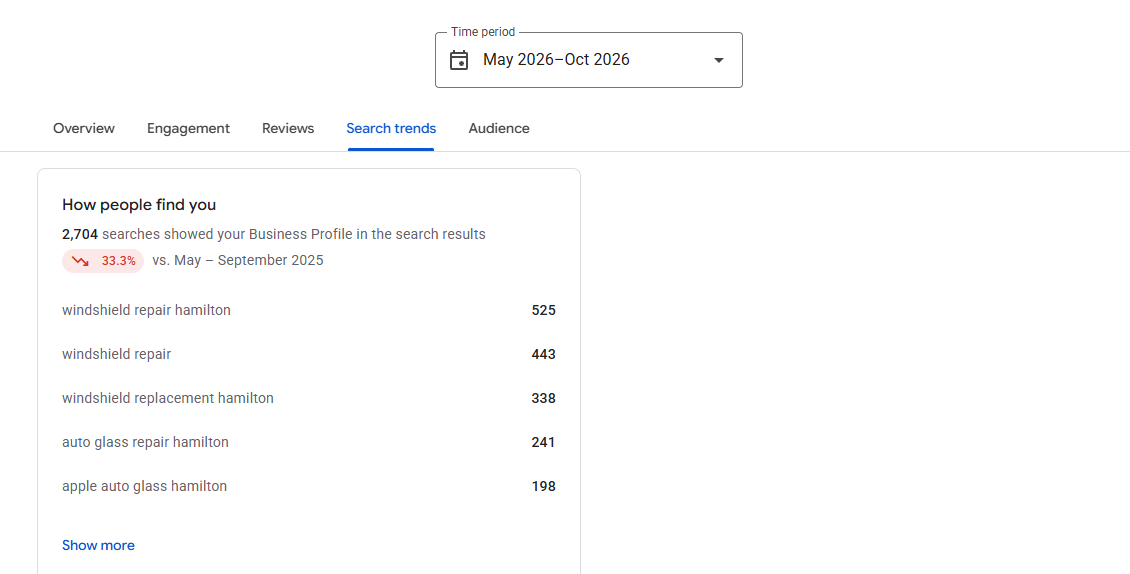This screenshot has height=574, width=1130.
Task: Select the 'windshield repair' search term row
Action: 308,354
